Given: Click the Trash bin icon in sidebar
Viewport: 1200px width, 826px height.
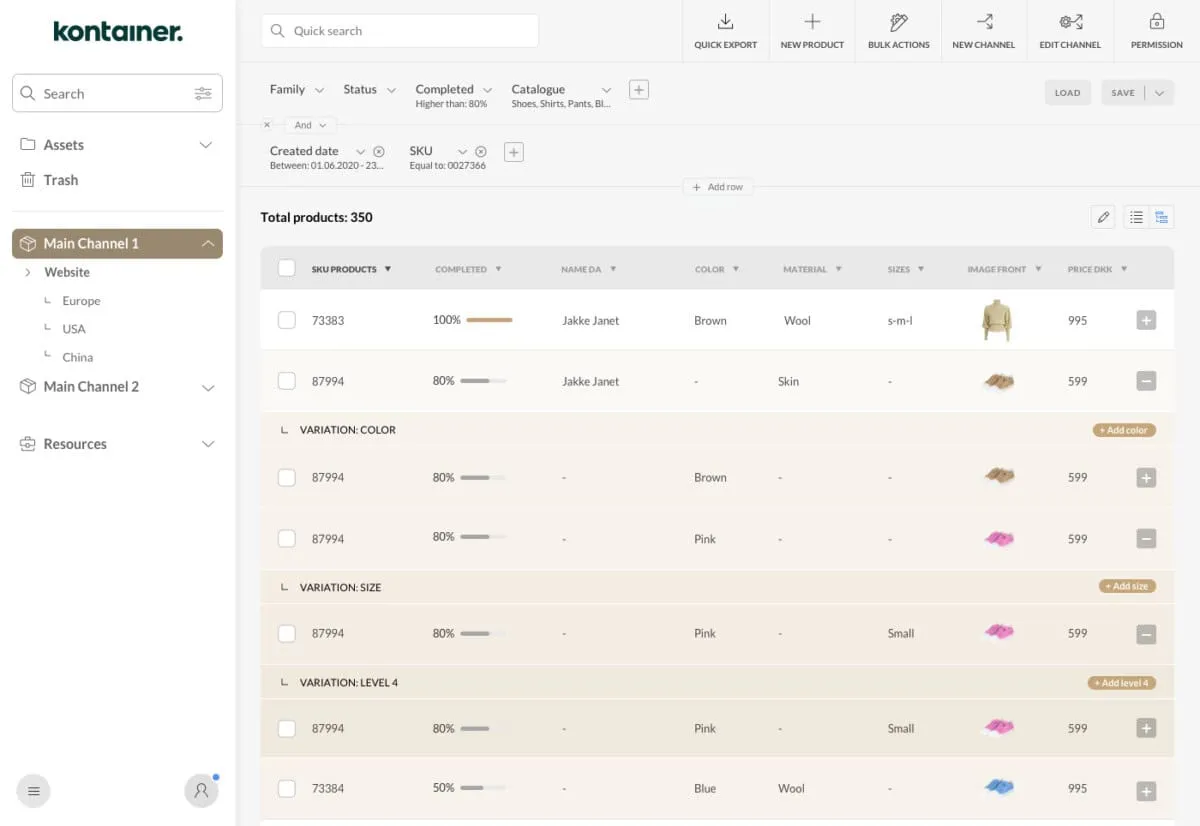Looking at the screenshot, I should point(28,180).
